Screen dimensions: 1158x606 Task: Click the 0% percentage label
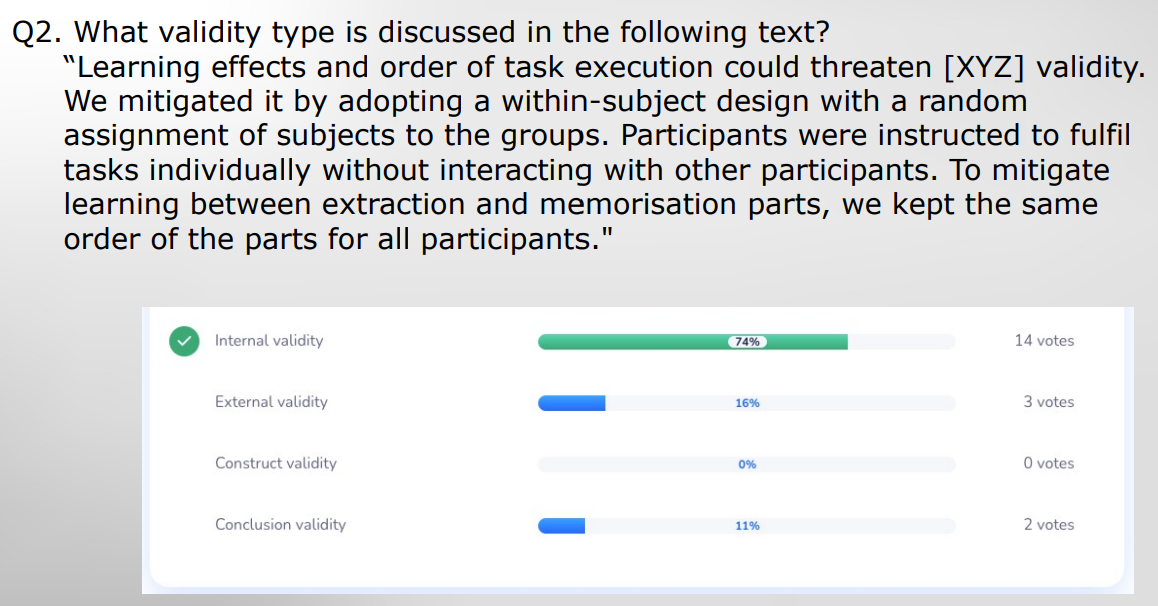click(747, 464)
